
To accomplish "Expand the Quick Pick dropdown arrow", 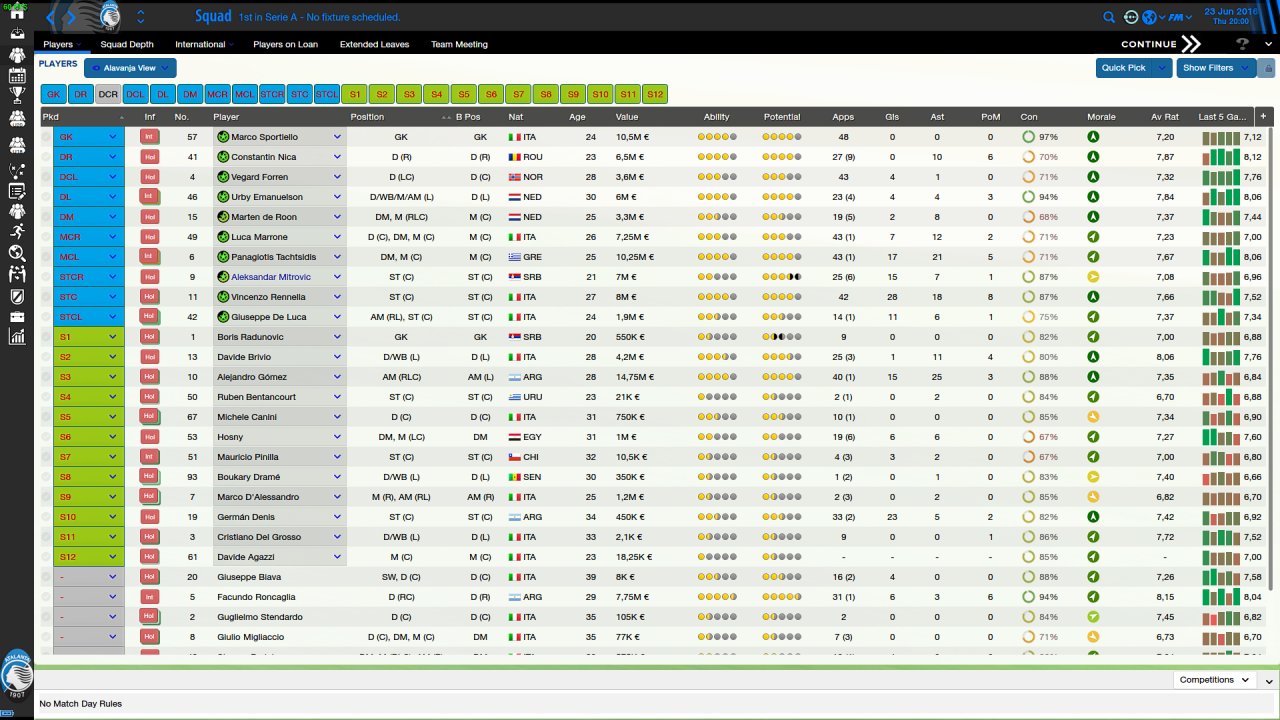I will (1162, 68).
